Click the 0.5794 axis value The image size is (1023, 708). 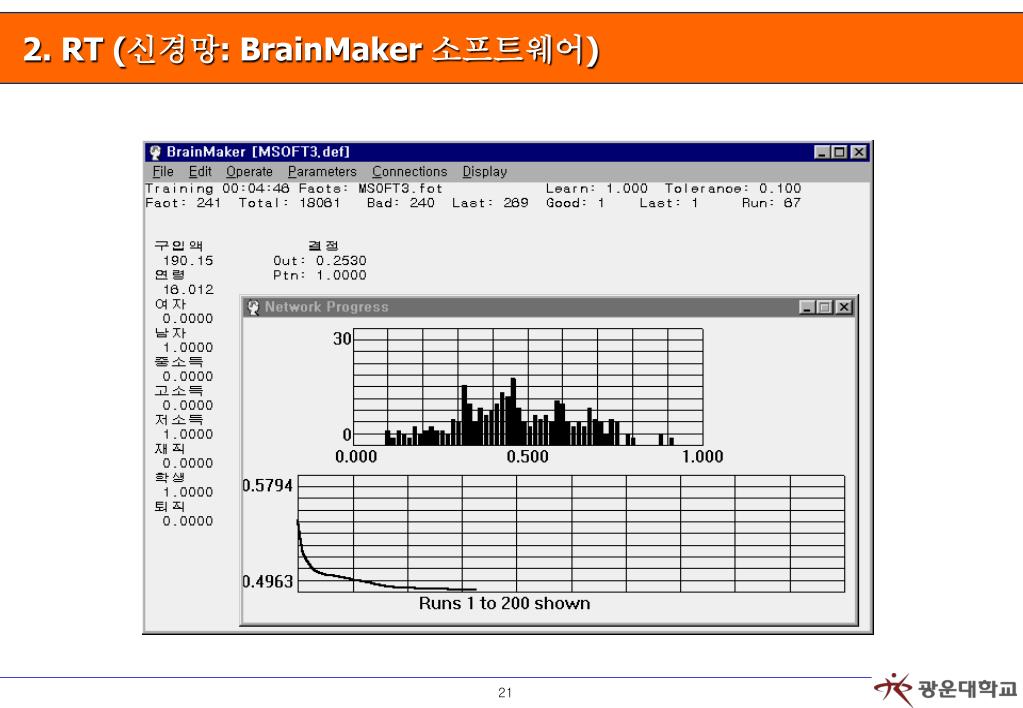coord(267,485)
